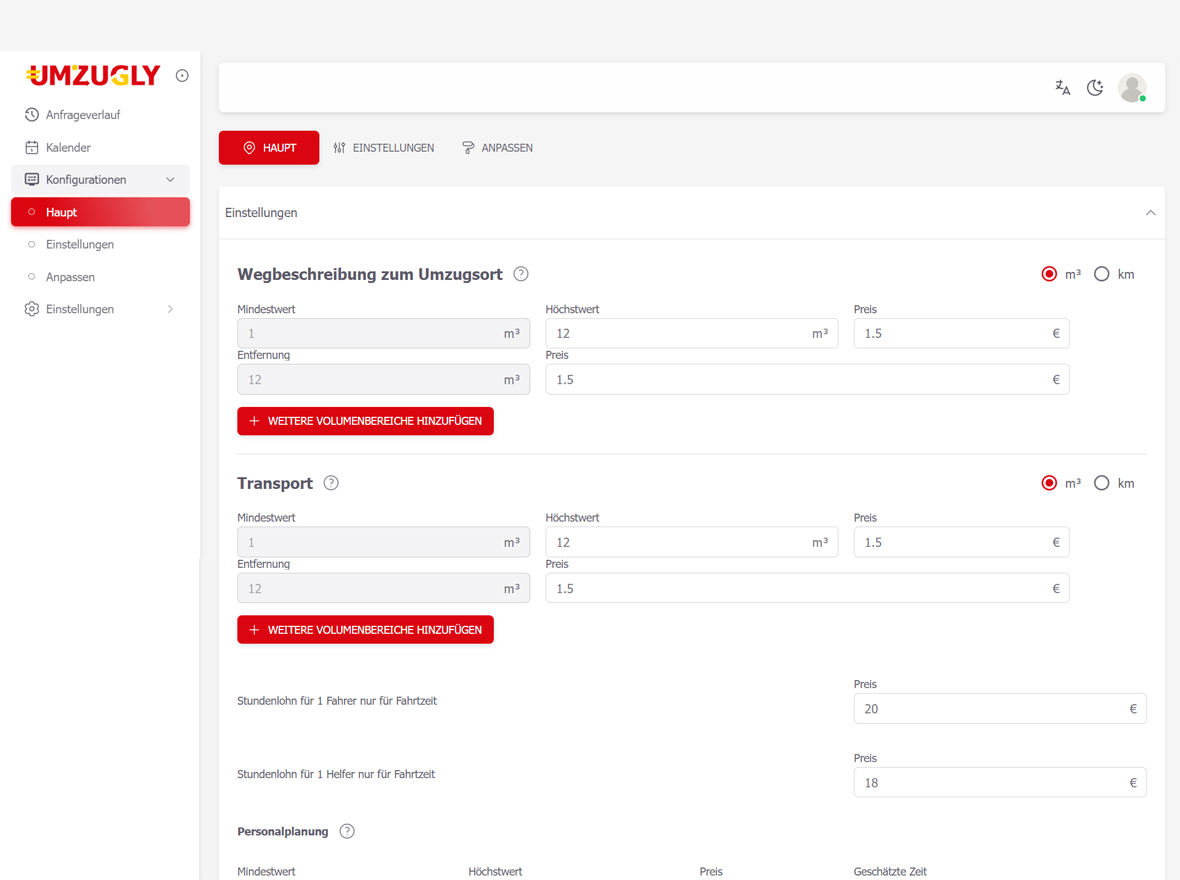This screenshot has width=1180, height=880.
Task: Toggle dark mode moon icon
Action: (1095, 88)
